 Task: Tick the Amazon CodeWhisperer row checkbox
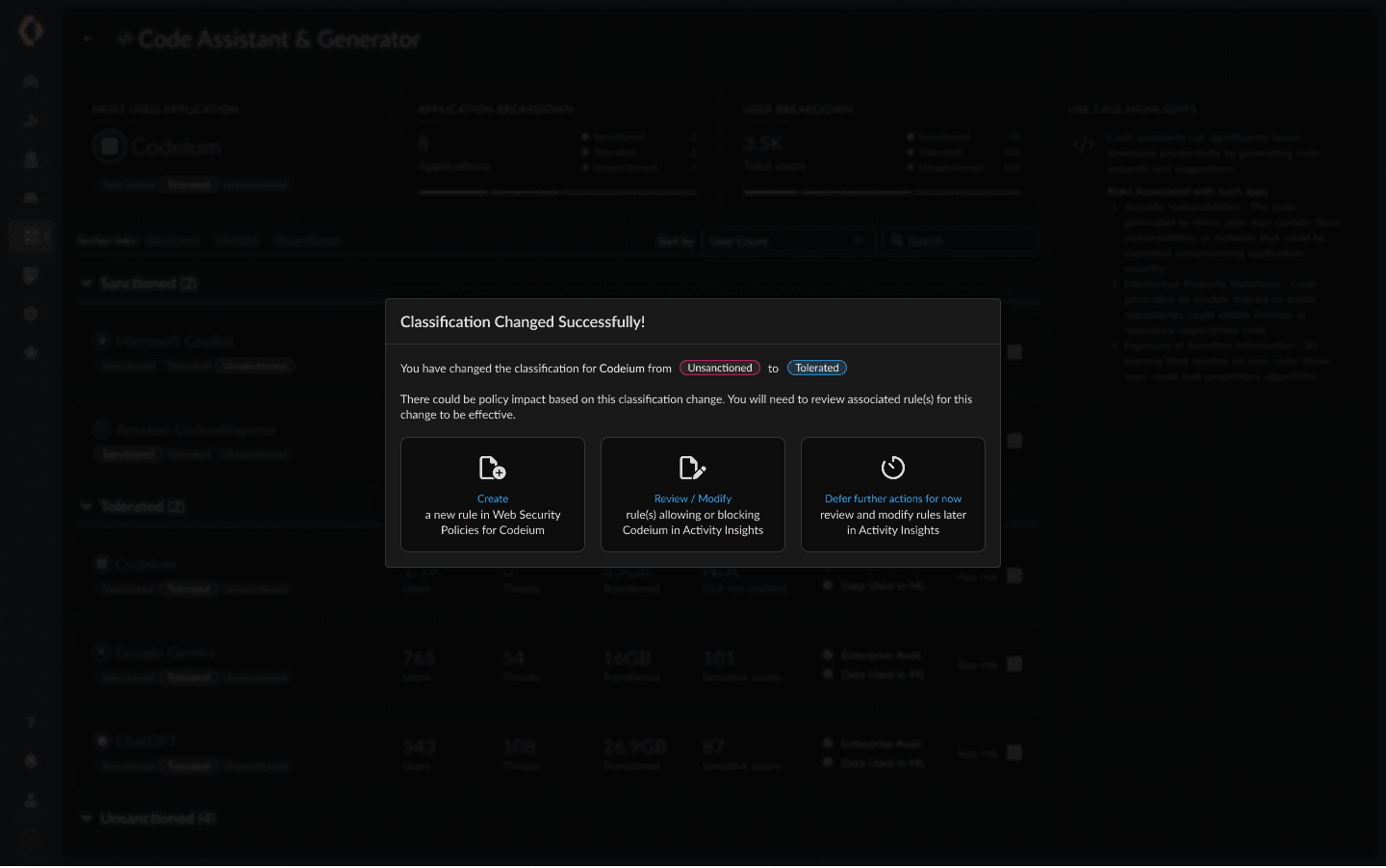click(x=1014, y=441)
